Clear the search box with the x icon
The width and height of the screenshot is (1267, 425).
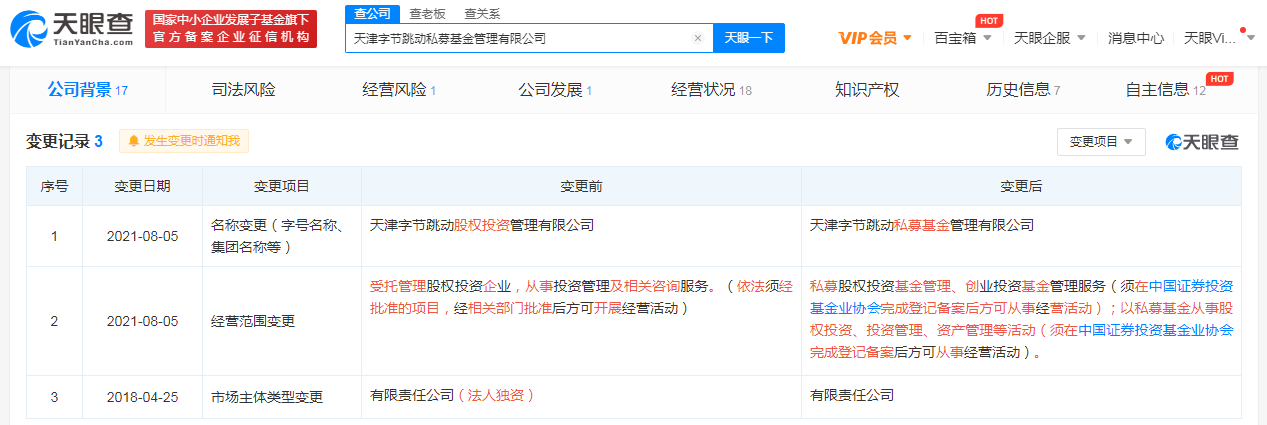pos(698,38)
